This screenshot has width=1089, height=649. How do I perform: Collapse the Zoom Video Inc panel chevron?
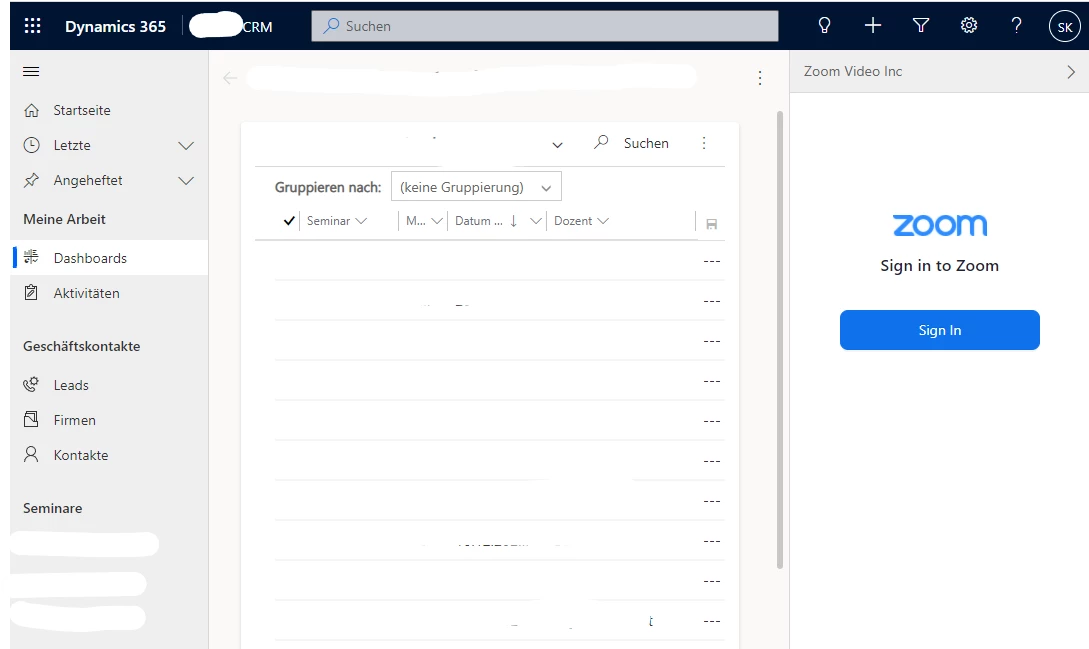coord(1071,72)
